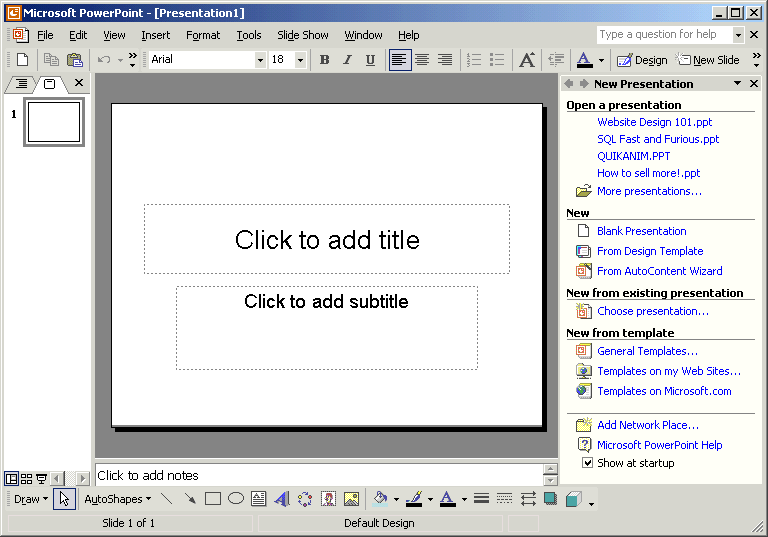Click the Font Color A icon in formatting toolbar
Viewport: 768px width, 537px height.
(x=584, y=60)
